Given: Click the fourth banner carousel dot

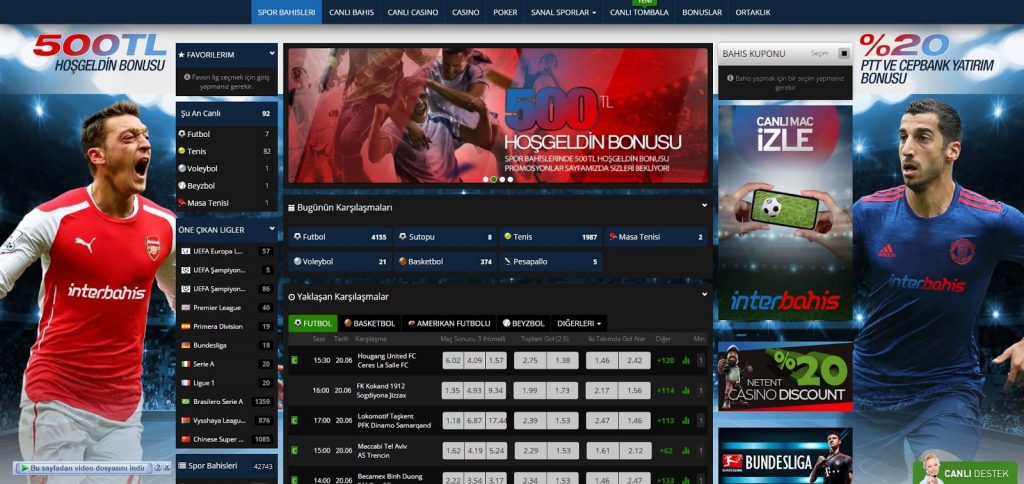Looking at the screenshot, I should (511, 179).
